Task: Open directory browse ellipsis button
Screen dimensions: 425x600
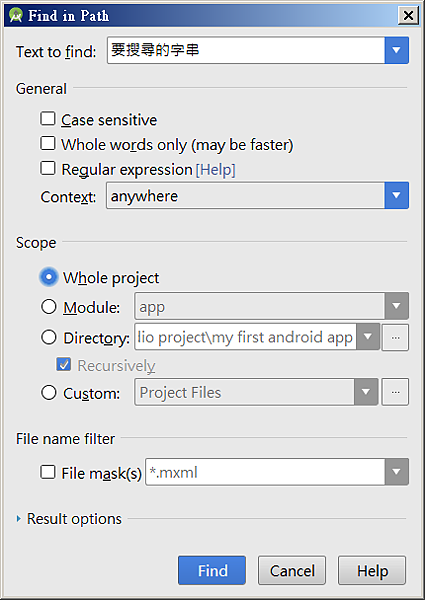Action: 396,338
